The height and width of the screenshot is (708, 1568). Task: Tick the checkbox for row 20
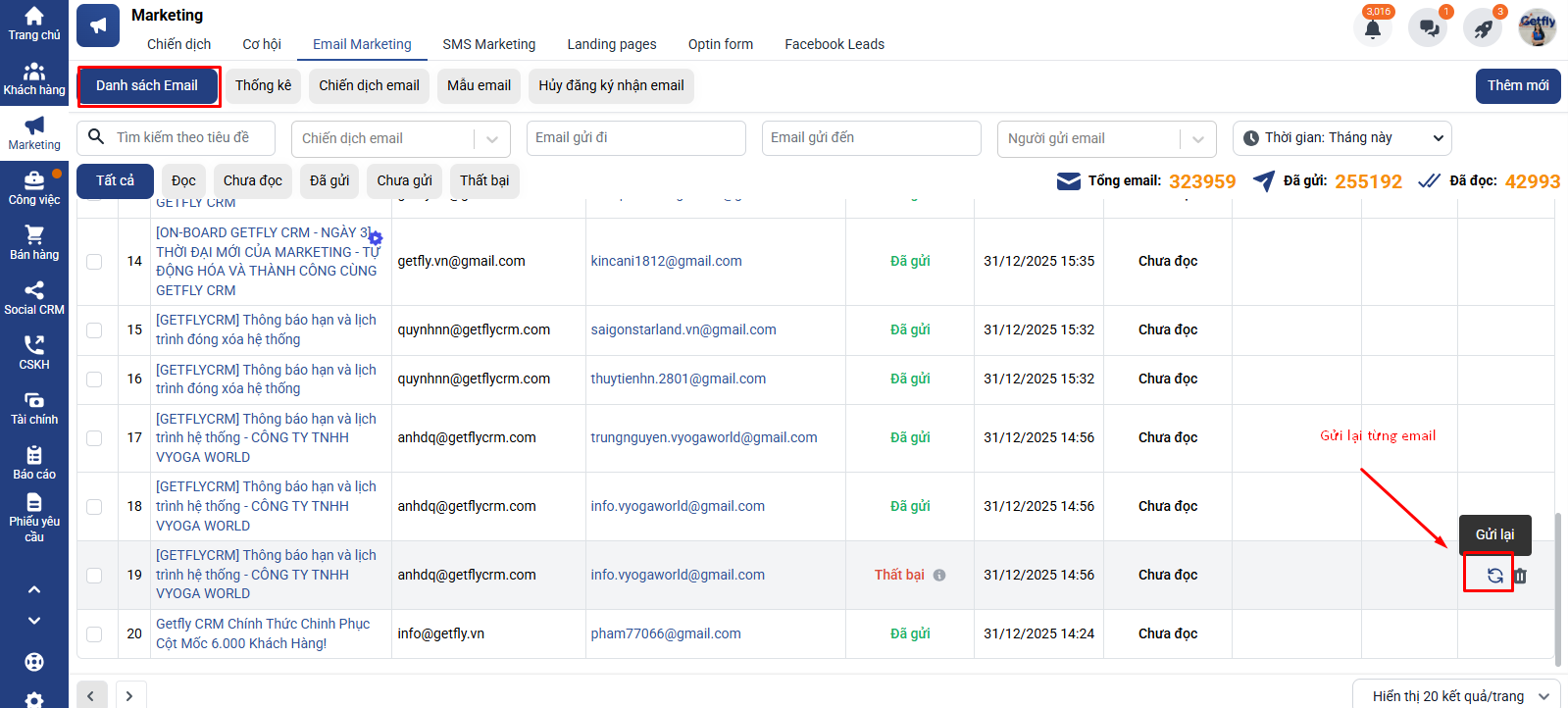(94, 634)
